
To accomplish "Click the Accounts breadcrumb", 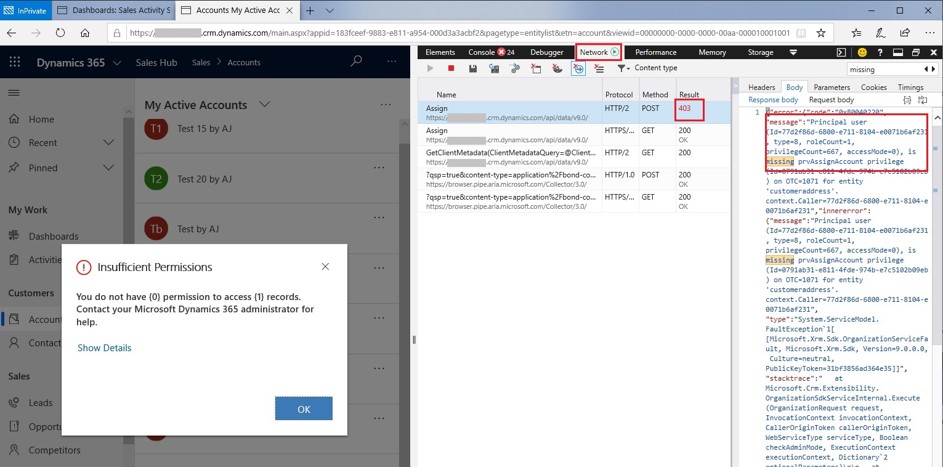I will pos(244,63).
